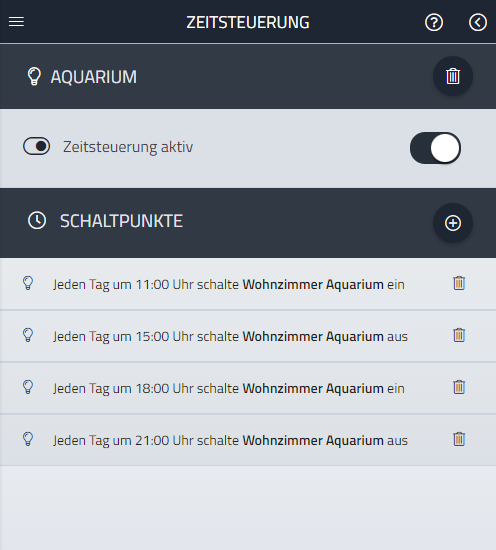The width and height of the screenshot is (496, 550).
Task: Delete the Aquarium time control
Action: pos(453,76)
